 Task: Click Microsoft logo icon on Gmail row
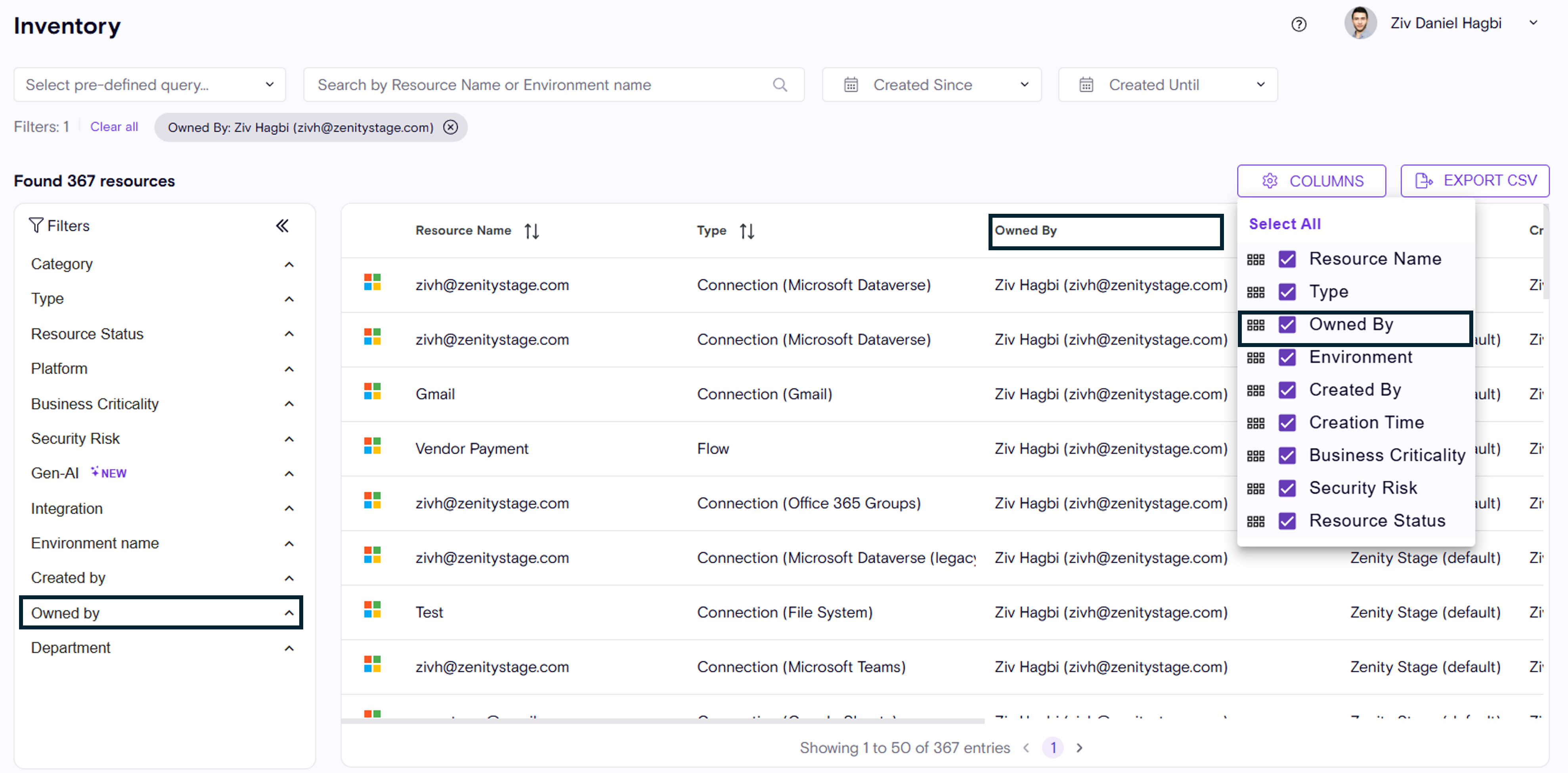372,392
